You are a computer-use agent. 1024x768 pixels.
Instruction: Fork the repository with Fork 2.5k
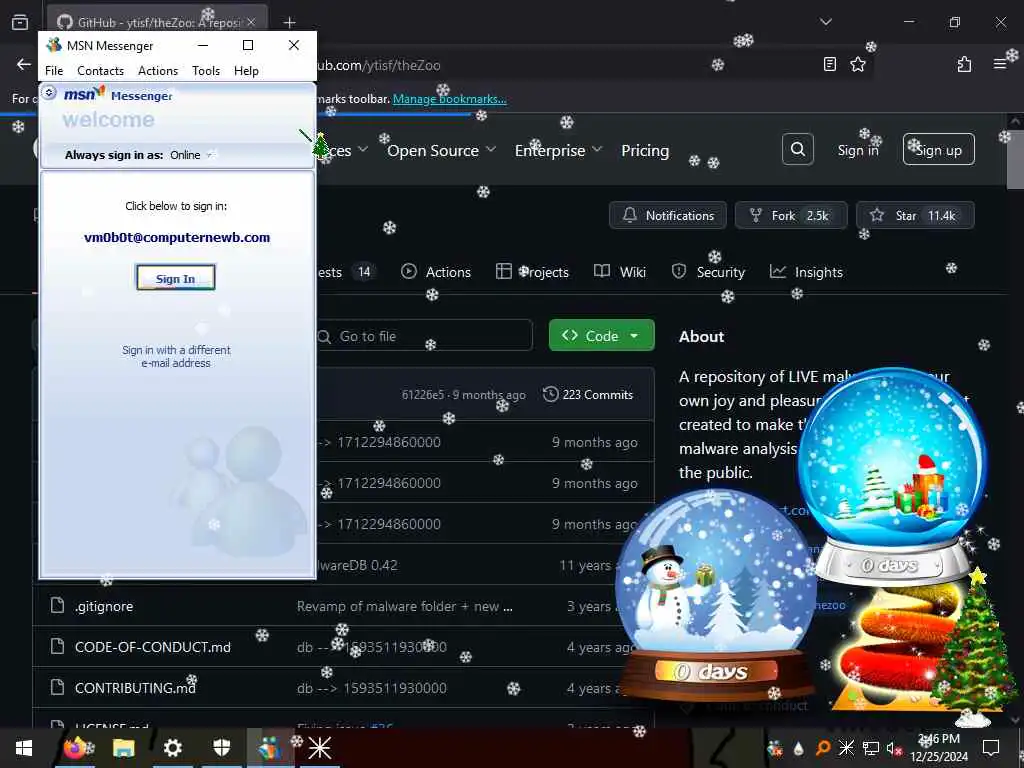(x=791, y=215)
